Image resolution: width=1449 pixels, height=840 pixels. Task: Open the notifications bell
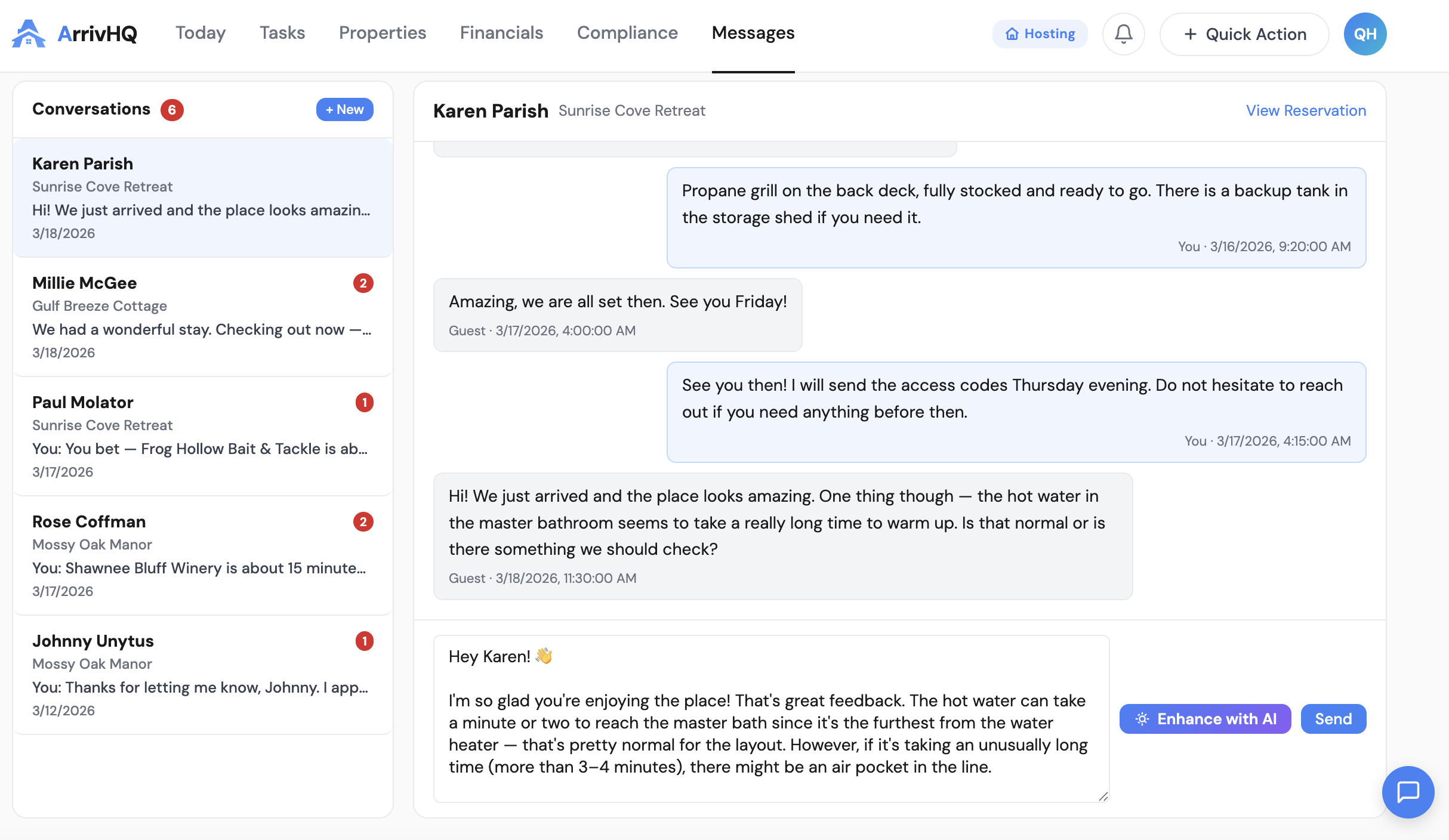tap(1123, 34)
